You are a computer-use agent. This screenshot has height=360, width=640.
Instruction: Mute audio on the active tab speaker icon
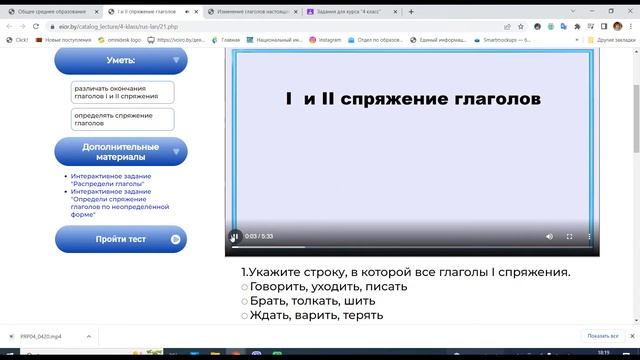click(x=187, y=12)
